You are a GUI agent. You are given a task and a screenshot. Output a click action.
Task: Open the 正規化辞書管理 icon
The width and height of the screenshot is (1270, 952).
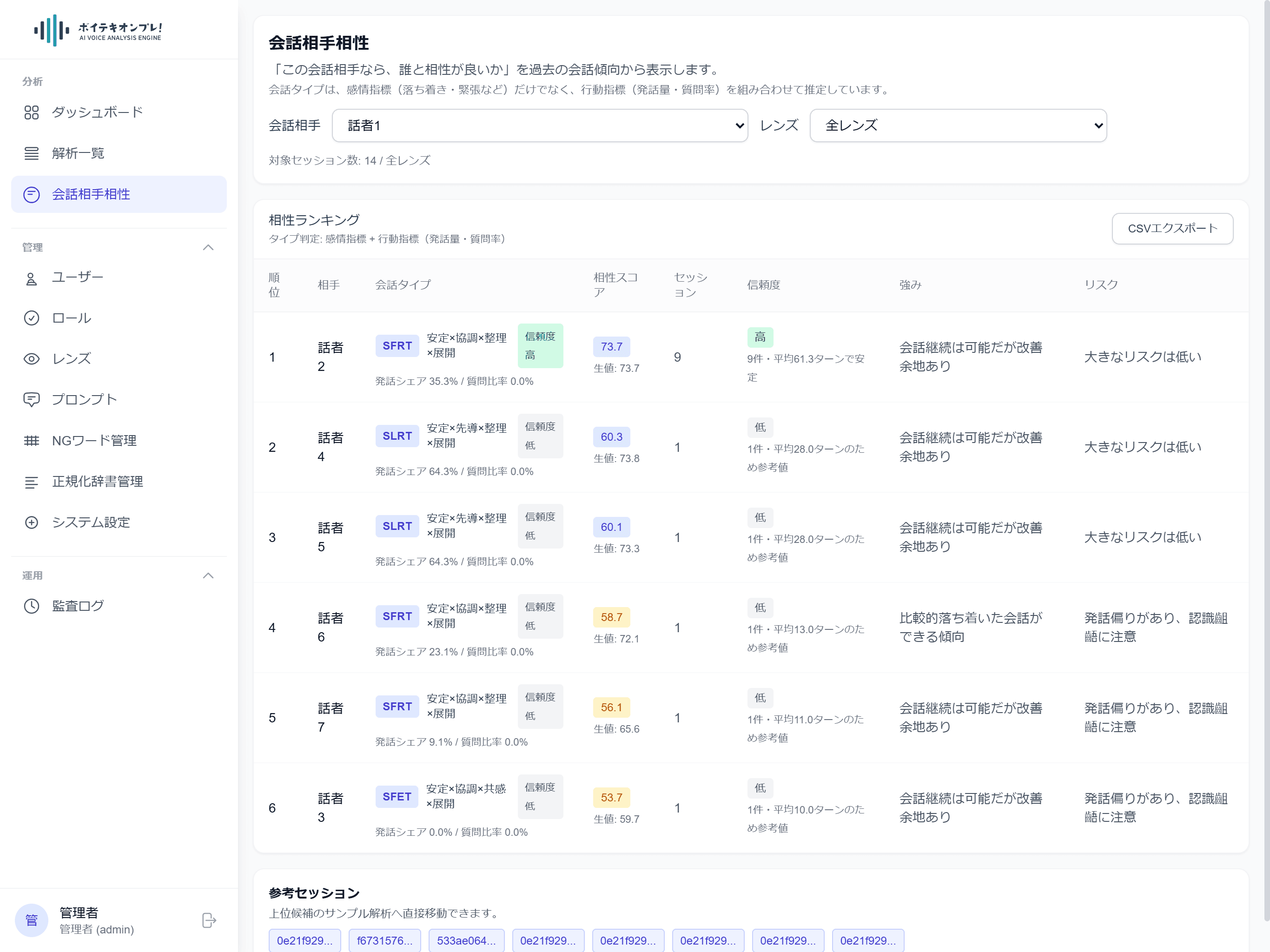(32, 481)
